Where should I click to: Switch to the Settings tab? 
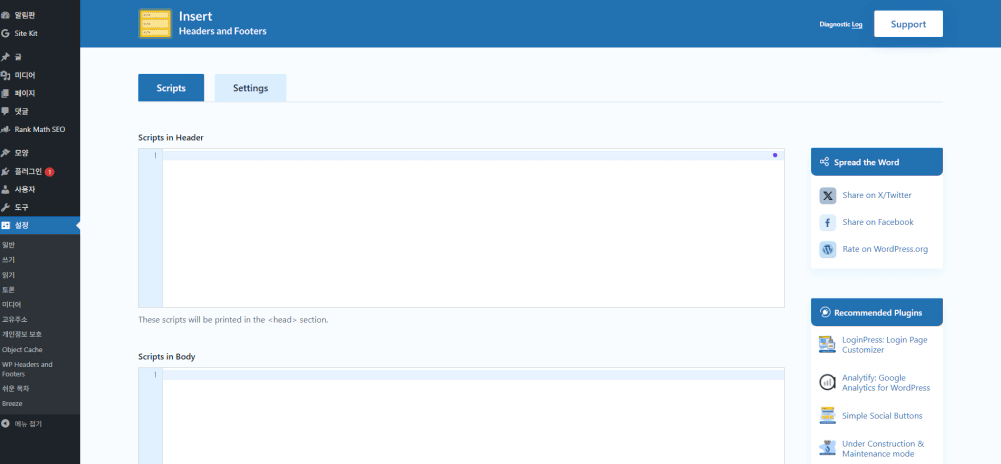coord(250,88)
